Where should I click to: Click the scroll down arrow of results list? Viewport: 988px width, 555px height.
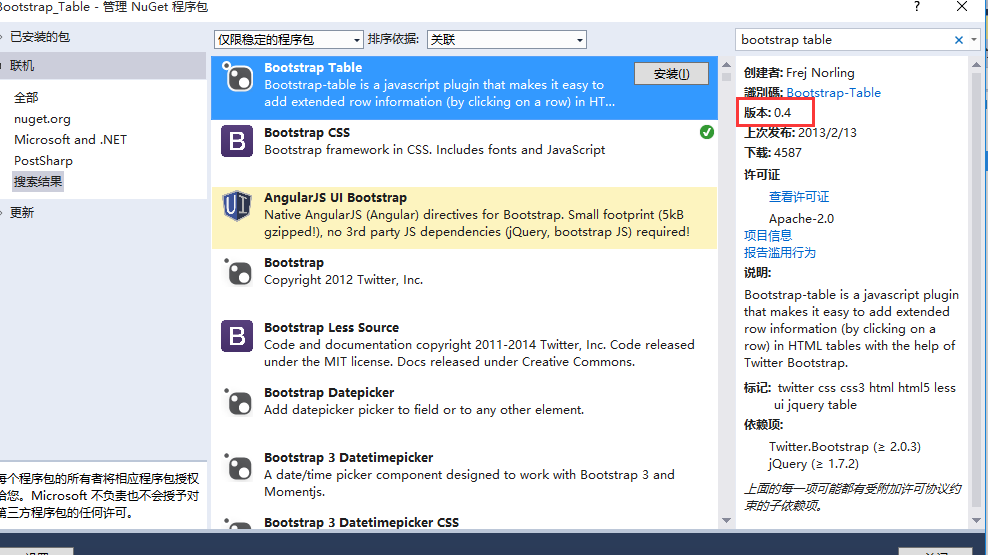tap(726, 520)
